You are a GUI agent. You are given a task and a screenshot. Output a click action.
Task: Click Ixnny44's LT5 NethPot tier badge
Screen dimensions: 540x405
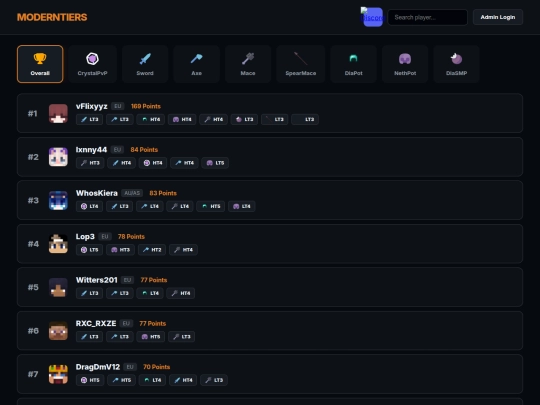215,163
